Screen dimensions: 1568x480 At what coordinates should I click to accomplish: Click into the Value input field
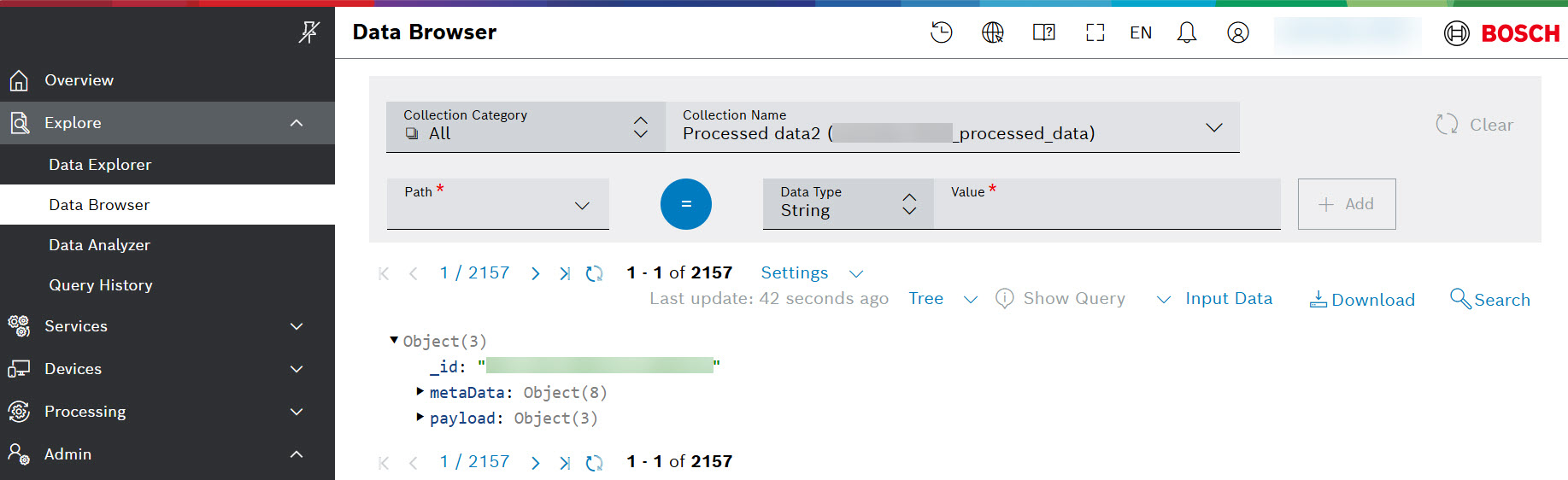click(1107, 211)
